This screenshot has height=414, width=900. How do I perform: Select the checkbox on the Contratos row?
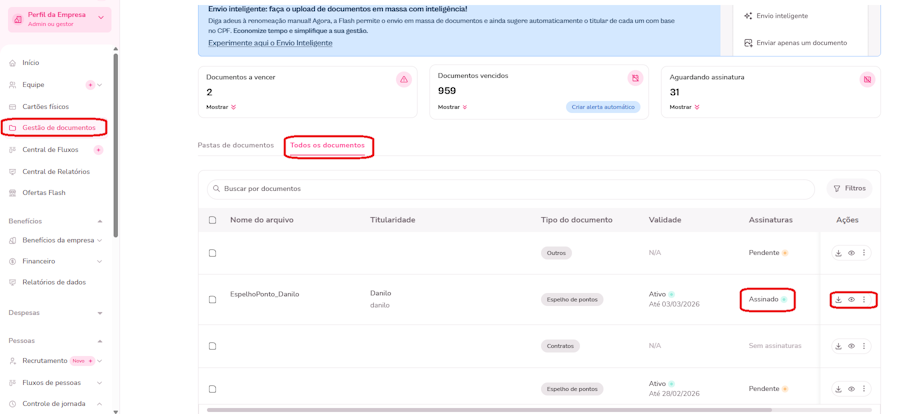212,346
